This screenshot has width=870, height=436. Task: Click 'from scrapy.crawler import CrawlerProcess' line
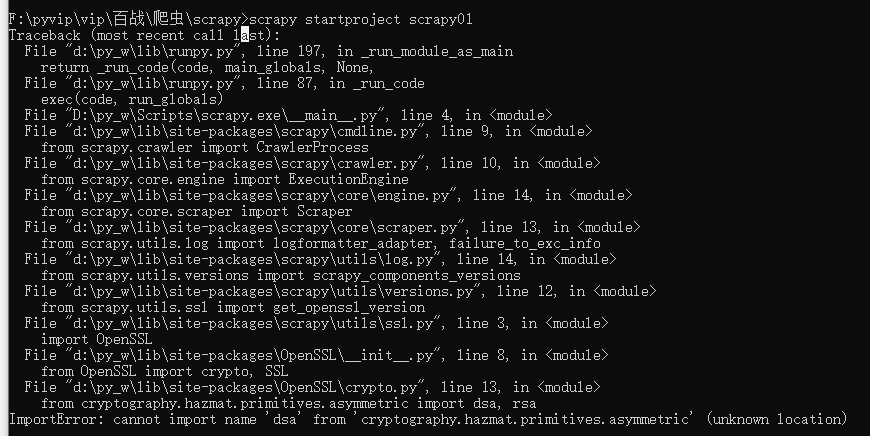tap(205, 148)
